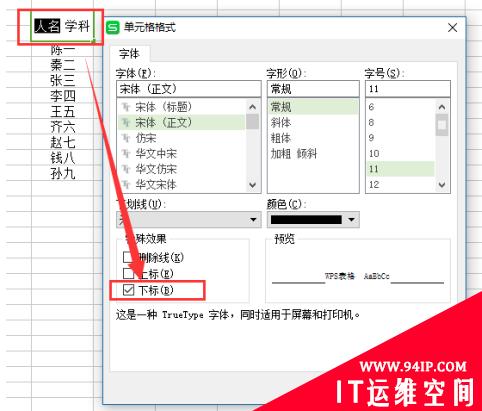Choose 华文仿宋 font
The height and width of the screenshot is (411, 482).
click(182, 169)
